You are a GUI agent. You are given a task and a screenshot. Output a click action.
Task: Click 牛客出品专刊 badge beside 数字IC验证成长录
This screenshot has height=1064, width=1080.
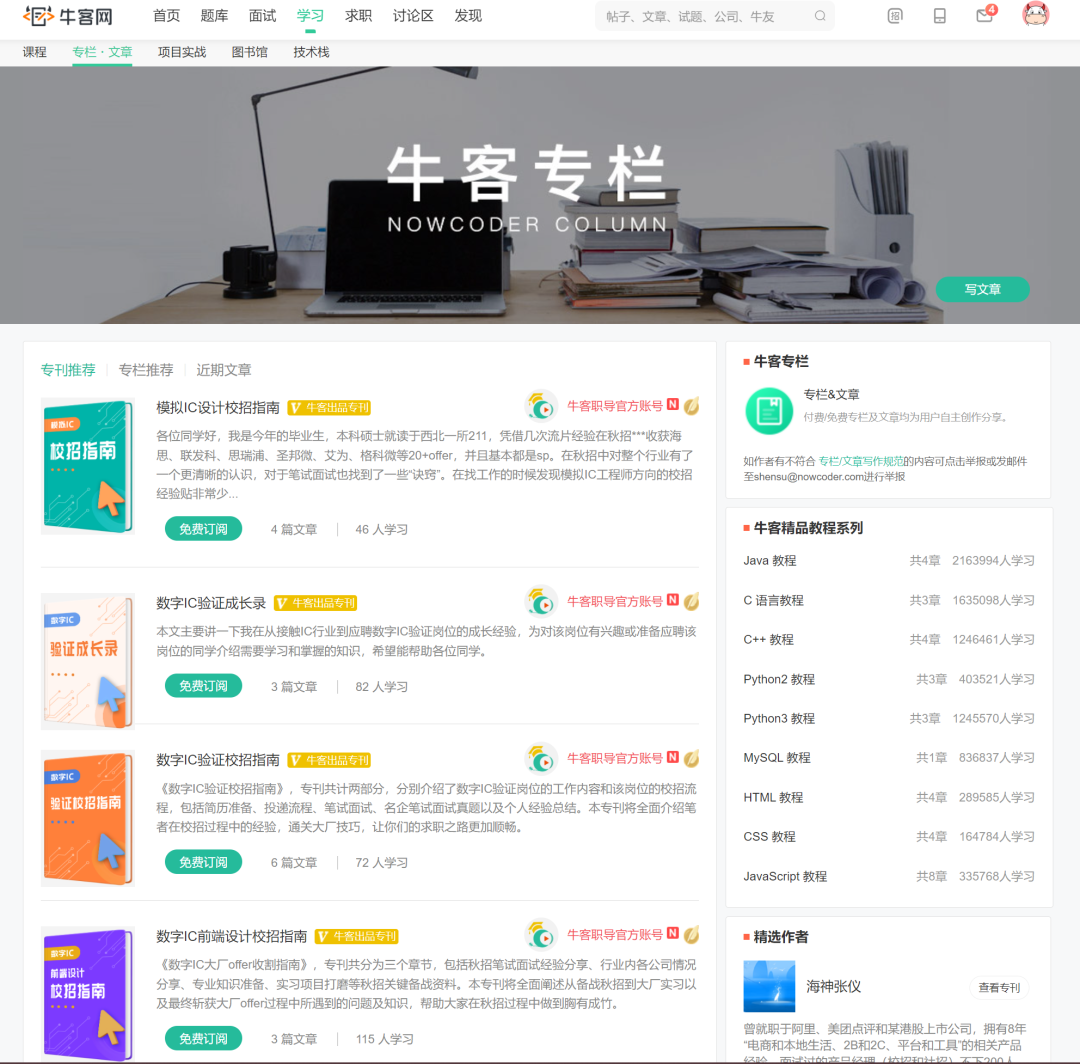pos(315,603)
